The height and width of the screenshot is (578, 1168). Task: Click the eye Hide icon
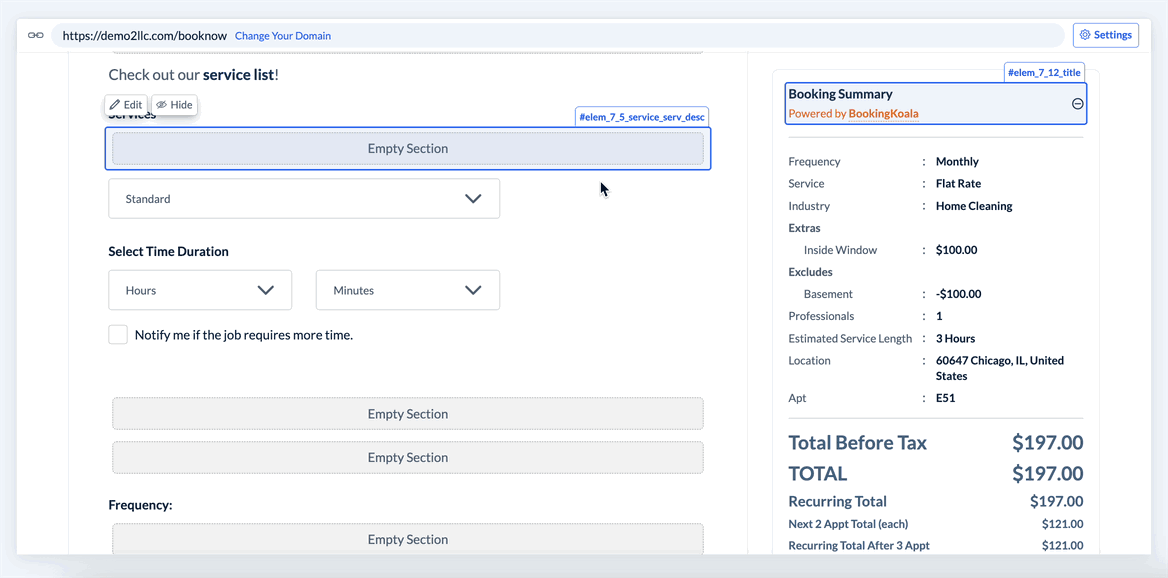tap(162, 105)
